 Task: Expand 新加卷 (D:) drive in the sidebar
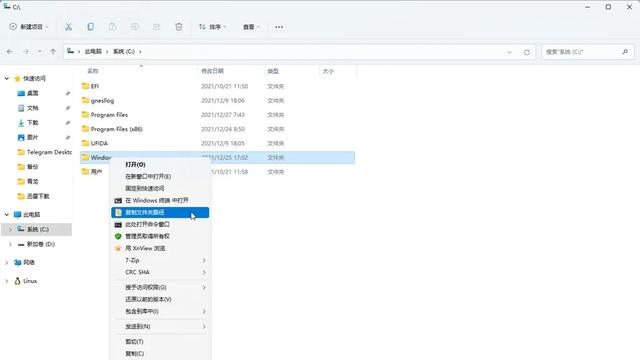[x=10, y=244]
